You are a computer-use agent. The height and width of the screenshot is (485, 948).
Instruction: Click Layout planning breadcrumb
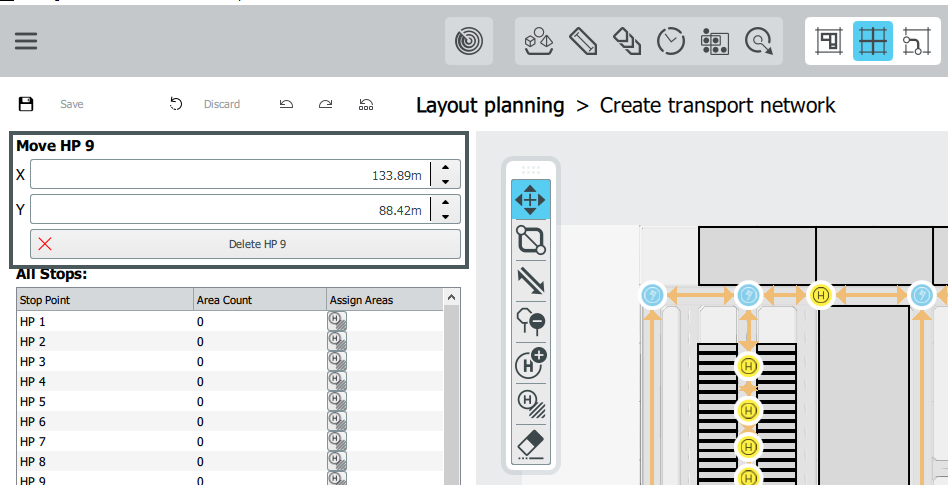[490, 105]
